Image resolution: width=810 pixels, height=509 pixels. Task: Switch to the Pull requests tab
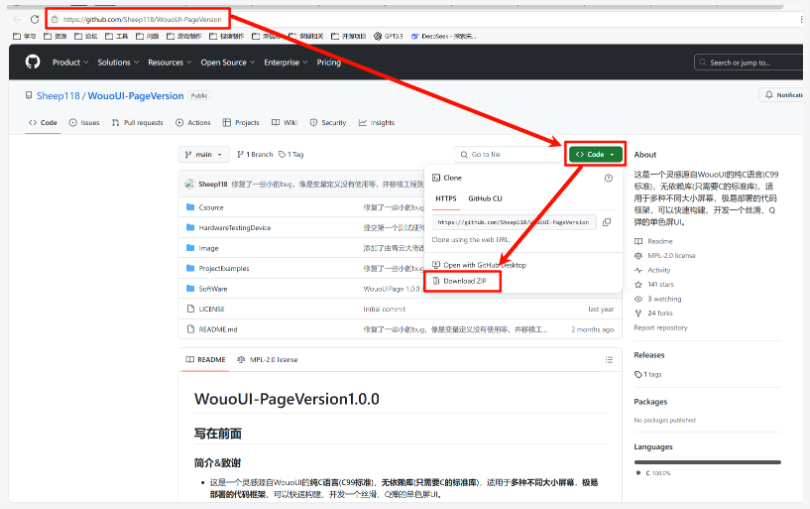tap(137, 122)
